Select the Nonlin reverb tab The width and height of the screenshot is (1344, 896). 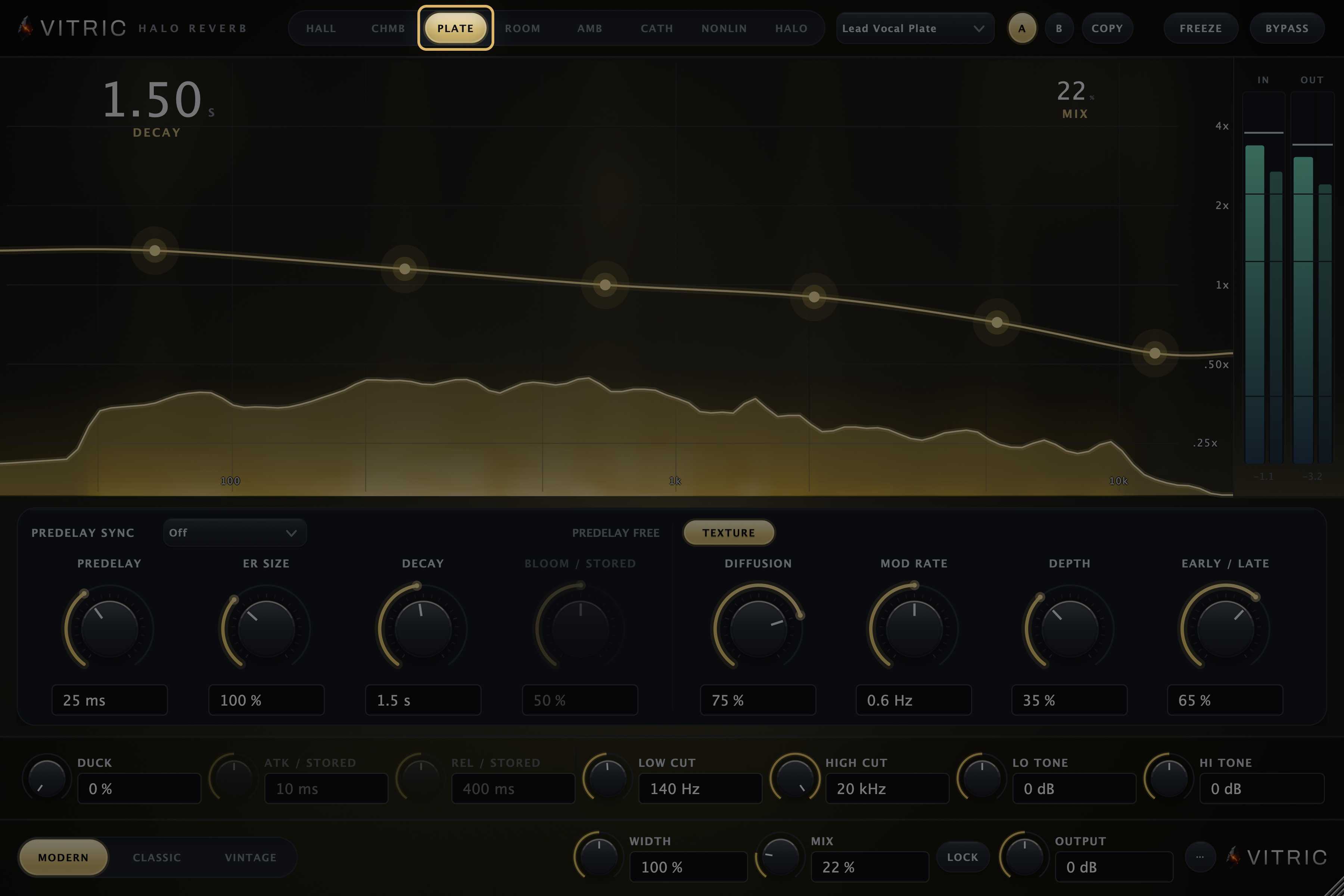coord(724,28)
